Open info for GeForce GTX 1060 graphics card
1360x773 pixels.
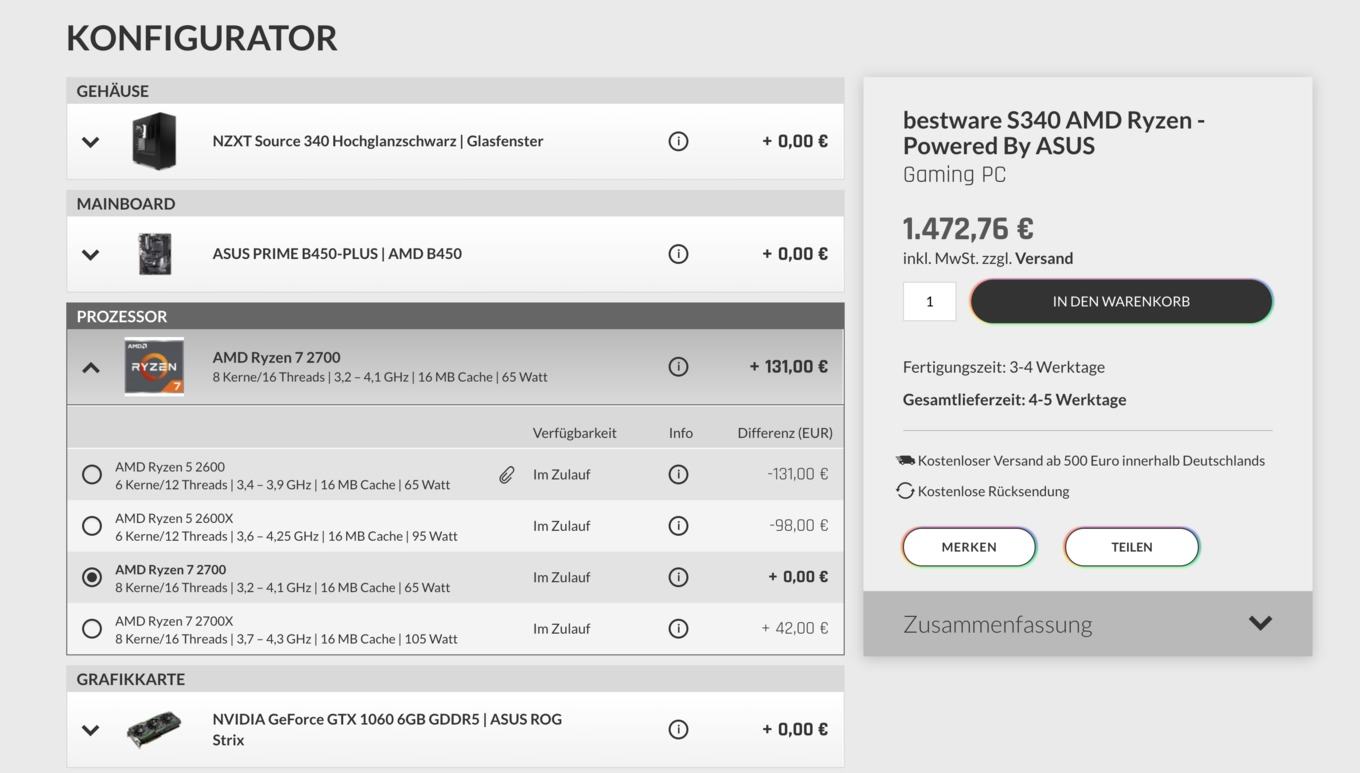pyautogui.click(x=678, y=730)
